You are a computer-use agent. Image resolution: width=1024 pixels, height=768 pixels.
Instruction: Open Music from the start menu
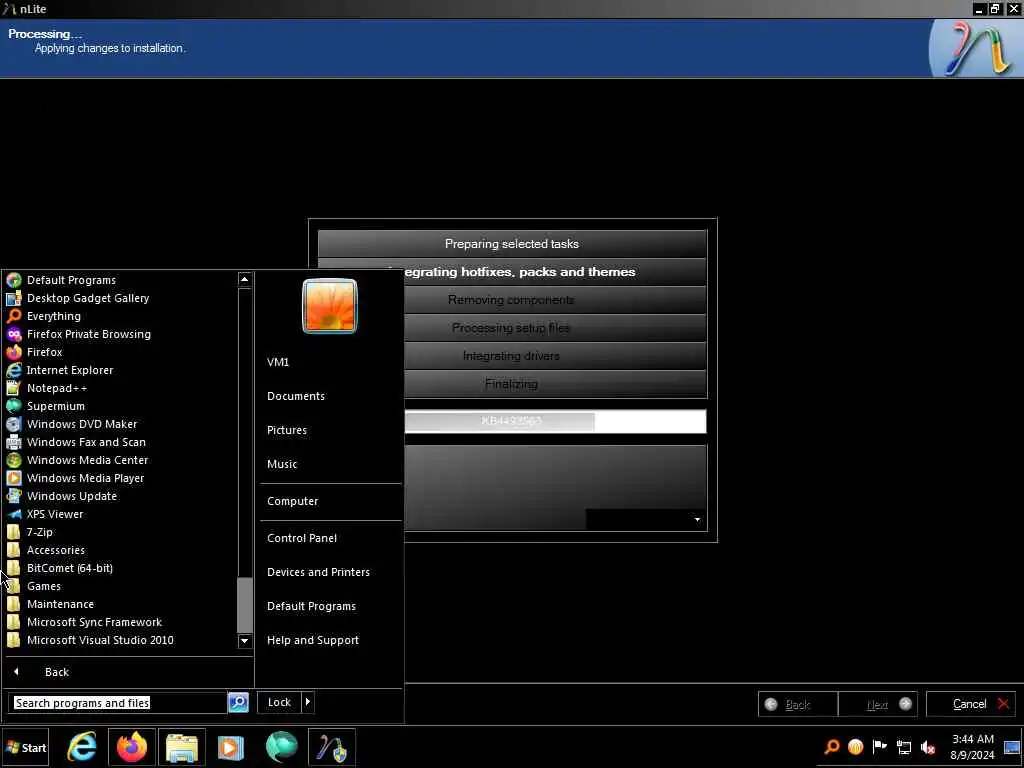(x=282, y=464)
